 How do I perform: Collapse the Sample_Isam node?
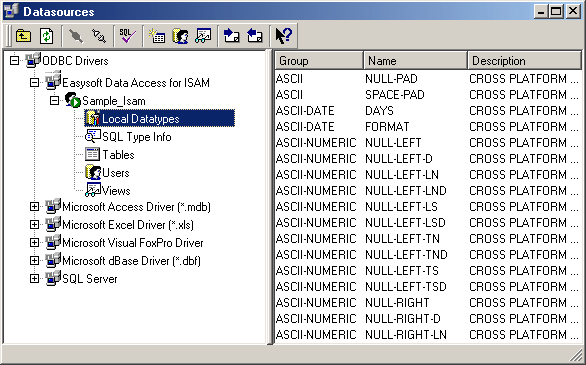[55, 101]
